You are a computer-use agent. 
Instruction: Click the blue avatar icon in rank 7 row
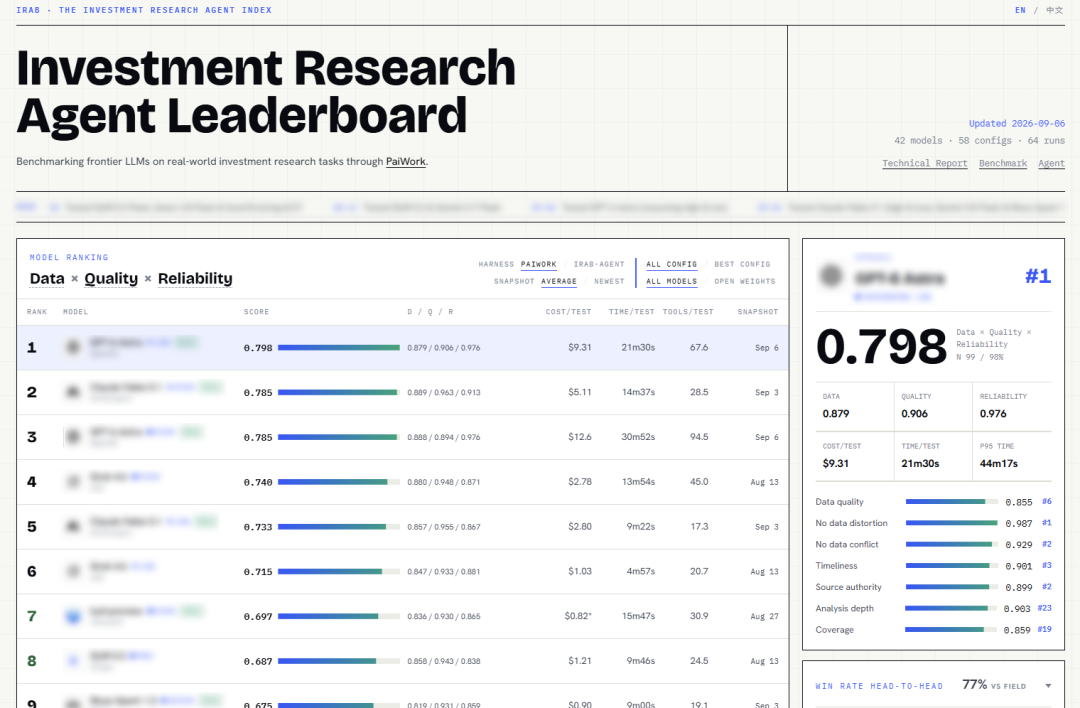(73, 616)
